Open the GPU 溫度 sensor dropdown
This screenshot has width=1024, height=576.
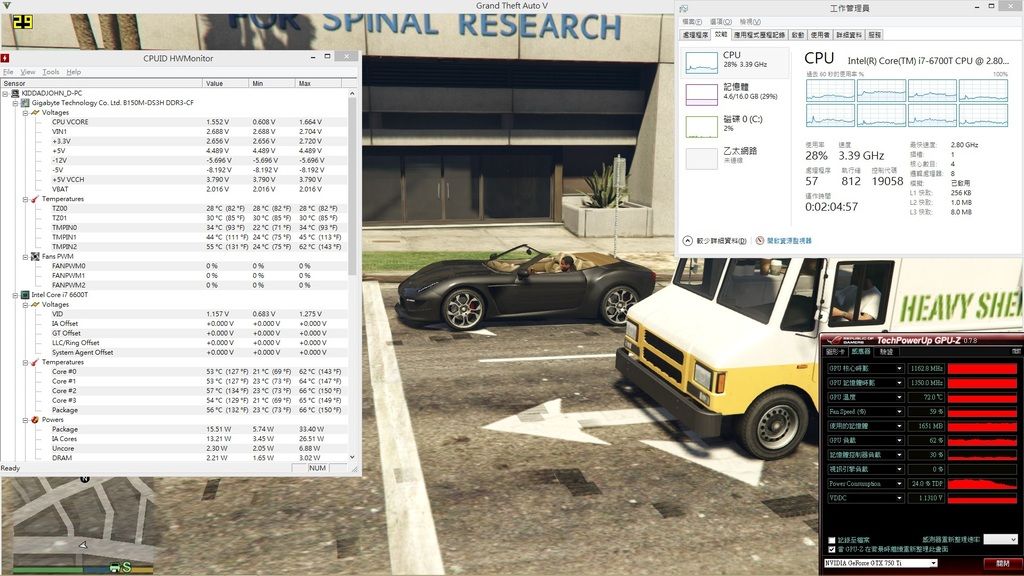pos(899,398)
